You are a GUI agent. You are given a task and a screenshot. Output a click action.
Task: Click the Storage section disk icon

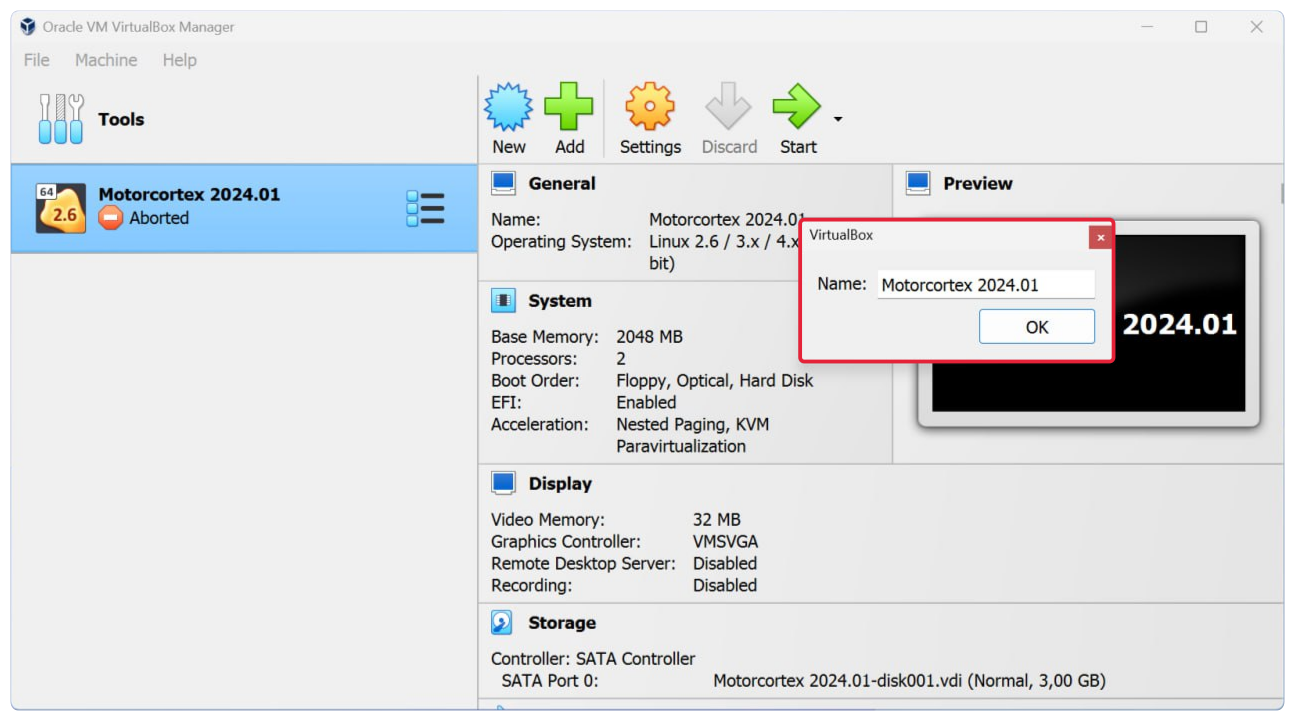point(502,622)
